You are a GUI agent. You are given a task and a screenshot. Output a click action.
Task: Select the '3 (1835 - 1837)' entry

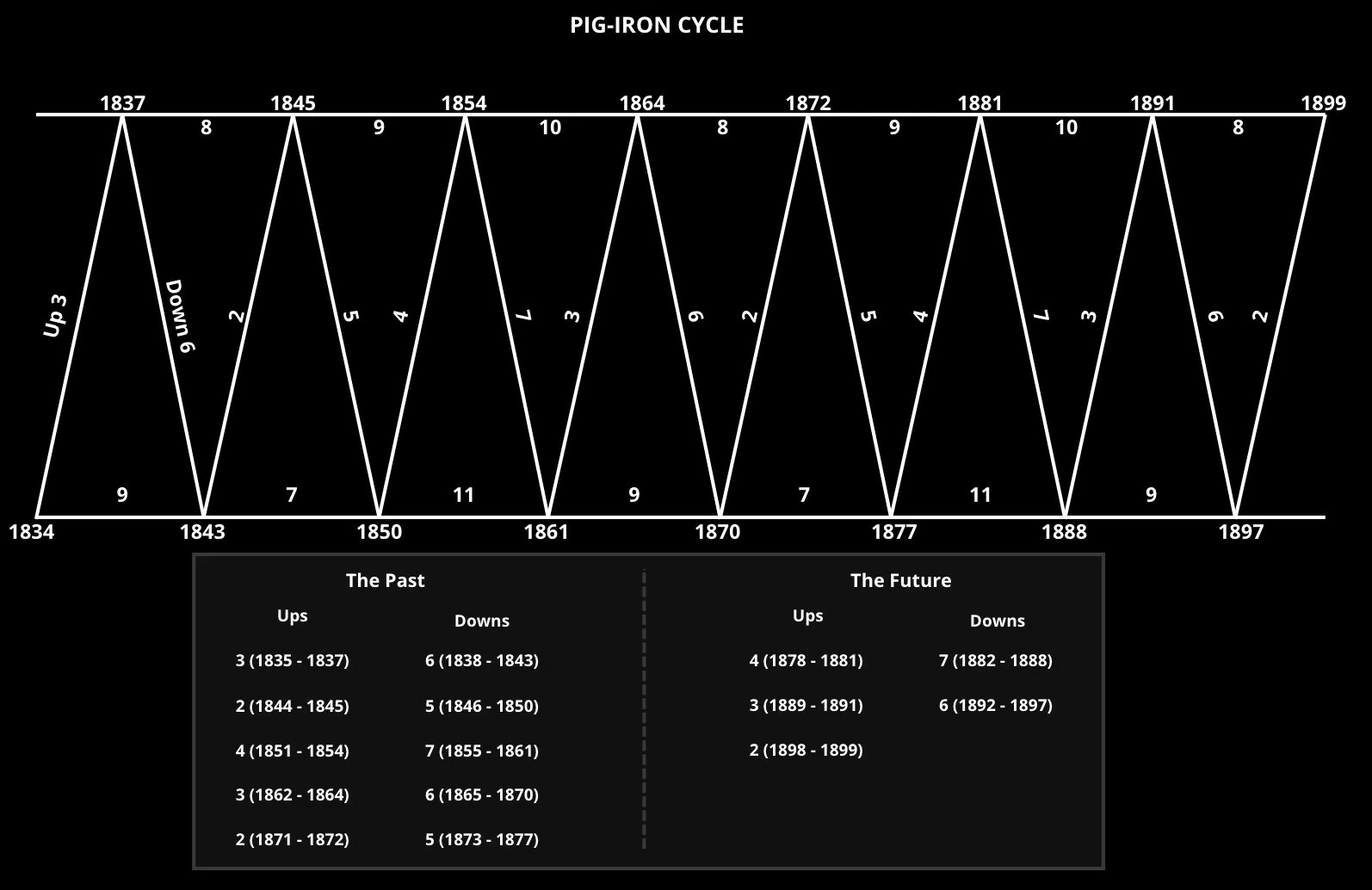293,661
